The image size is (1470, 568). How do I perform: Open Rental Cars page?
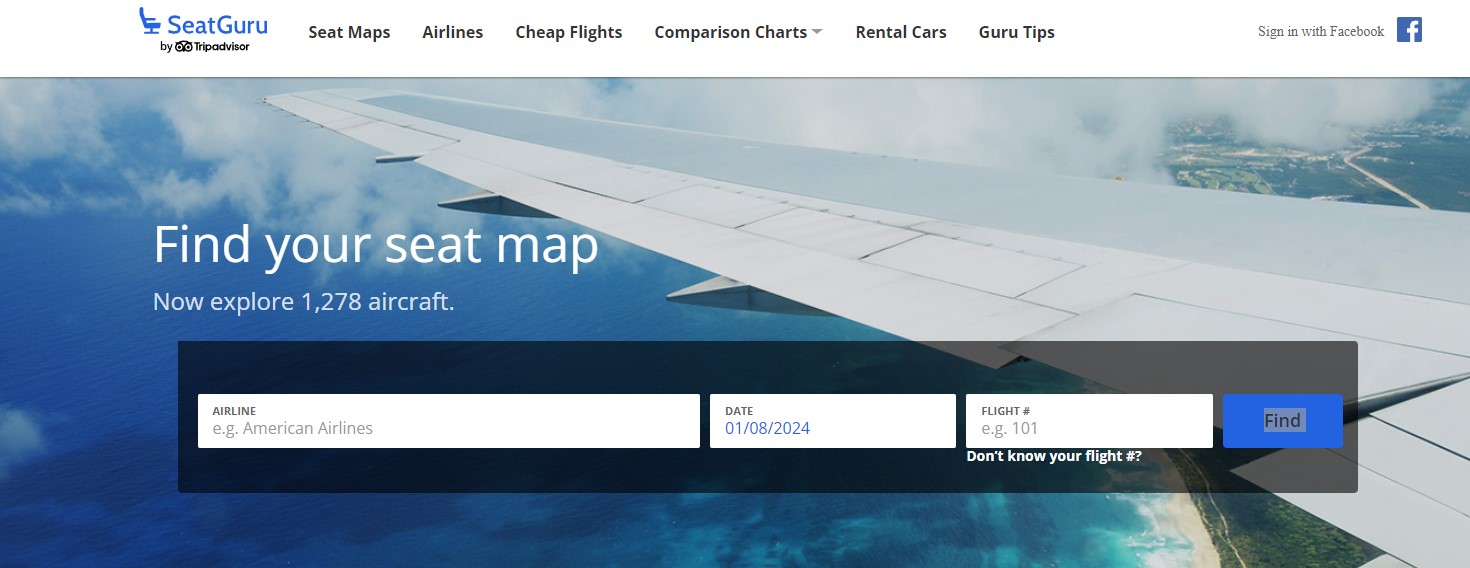(900, 32)
